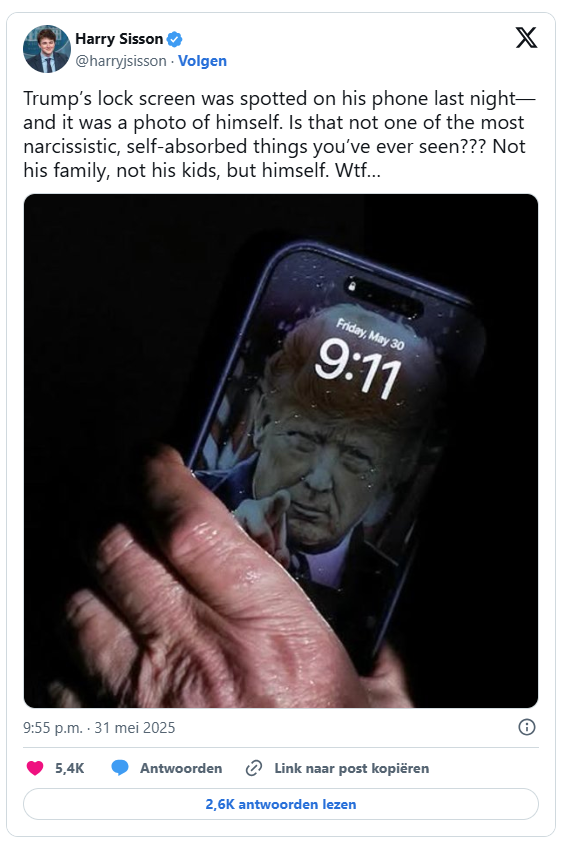Open the tweet text about Trump's lock screen
564x843 pixels.
pos(280,134)
